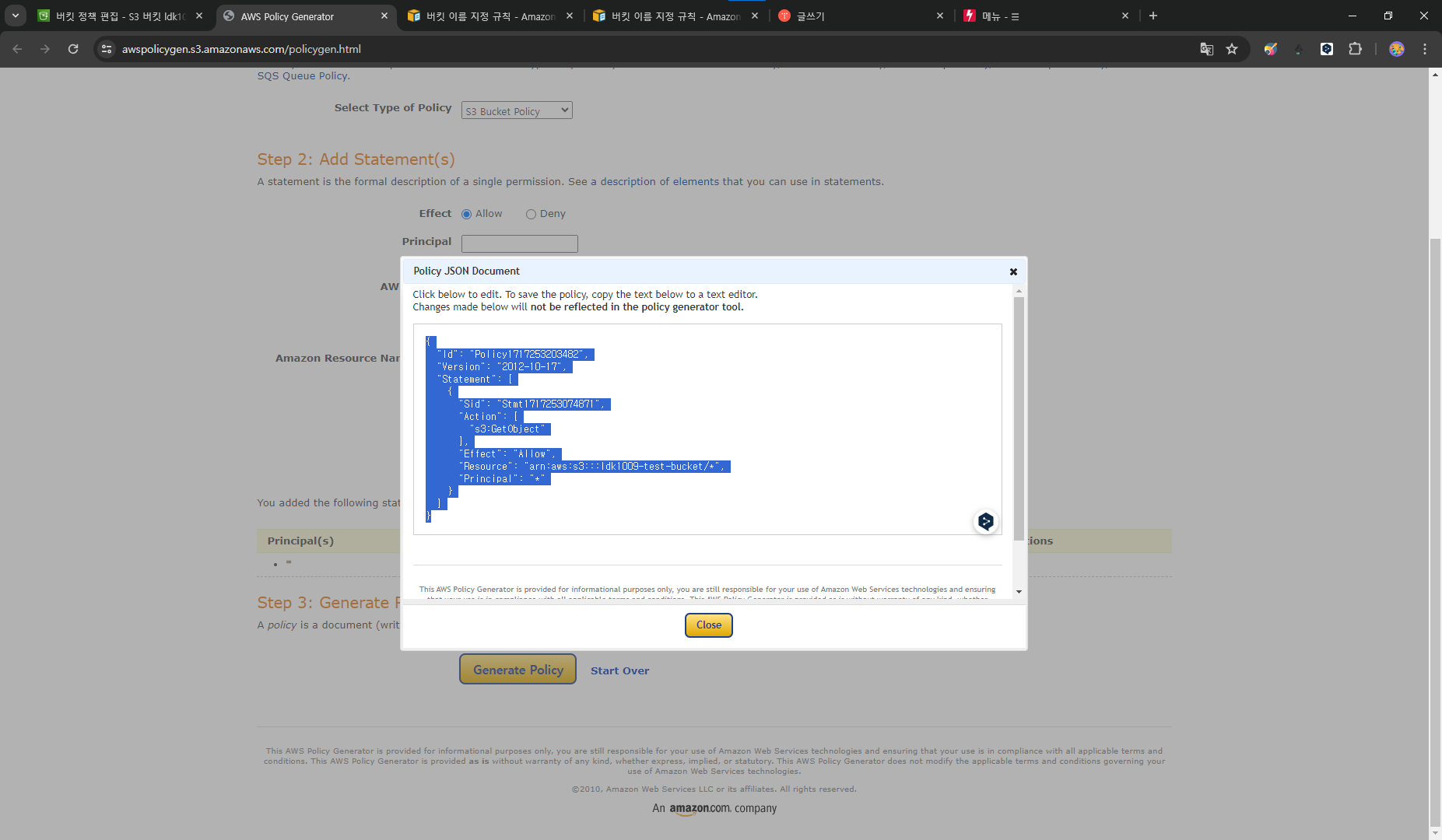This screenshot has height=840, width=1442.
Task: Click the page scrollbar up arrow
Action: (1435, 75)
